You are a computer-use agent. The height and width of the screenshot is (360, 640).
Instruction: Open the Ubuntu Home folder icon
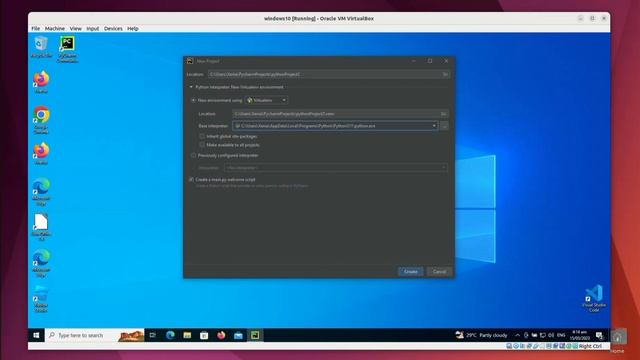(618, 338)
